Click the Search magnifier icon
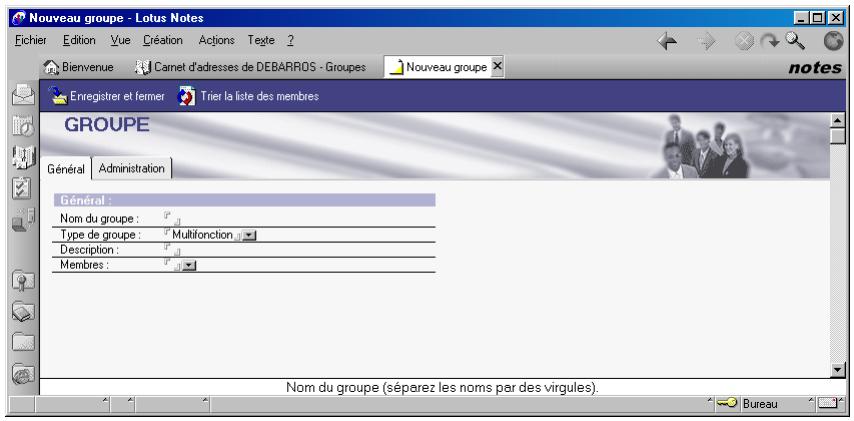 click(795, 40)
